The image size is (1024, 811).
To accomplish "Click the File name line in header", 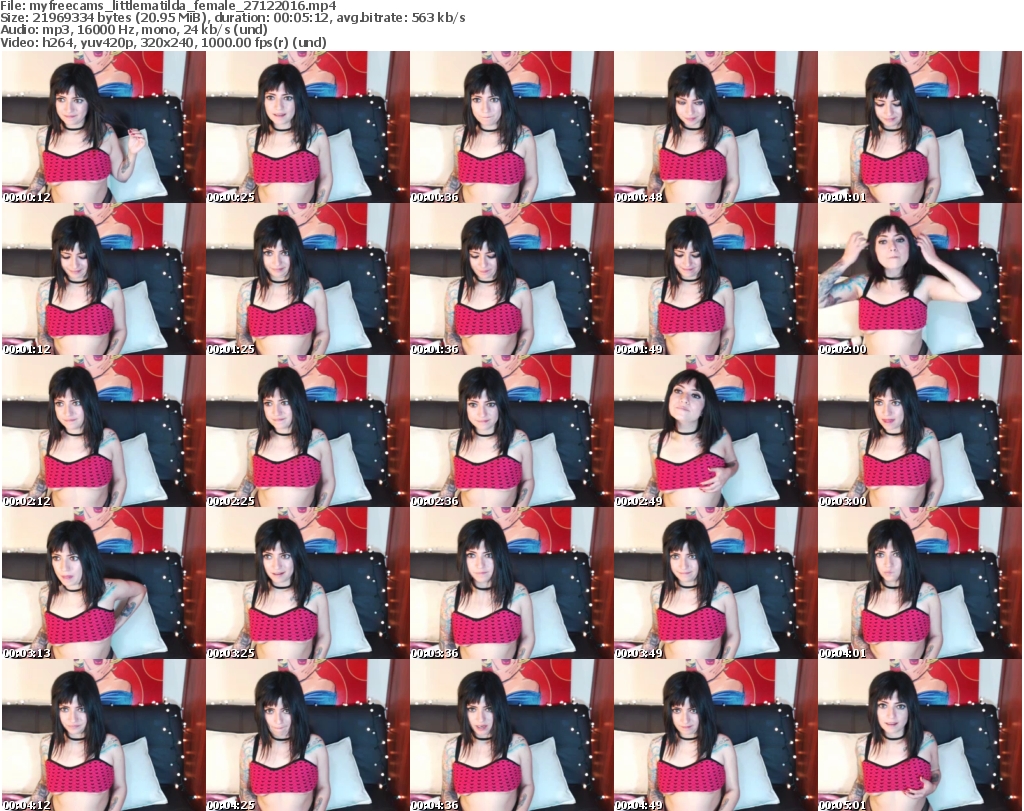I will (x=168, y=6).
